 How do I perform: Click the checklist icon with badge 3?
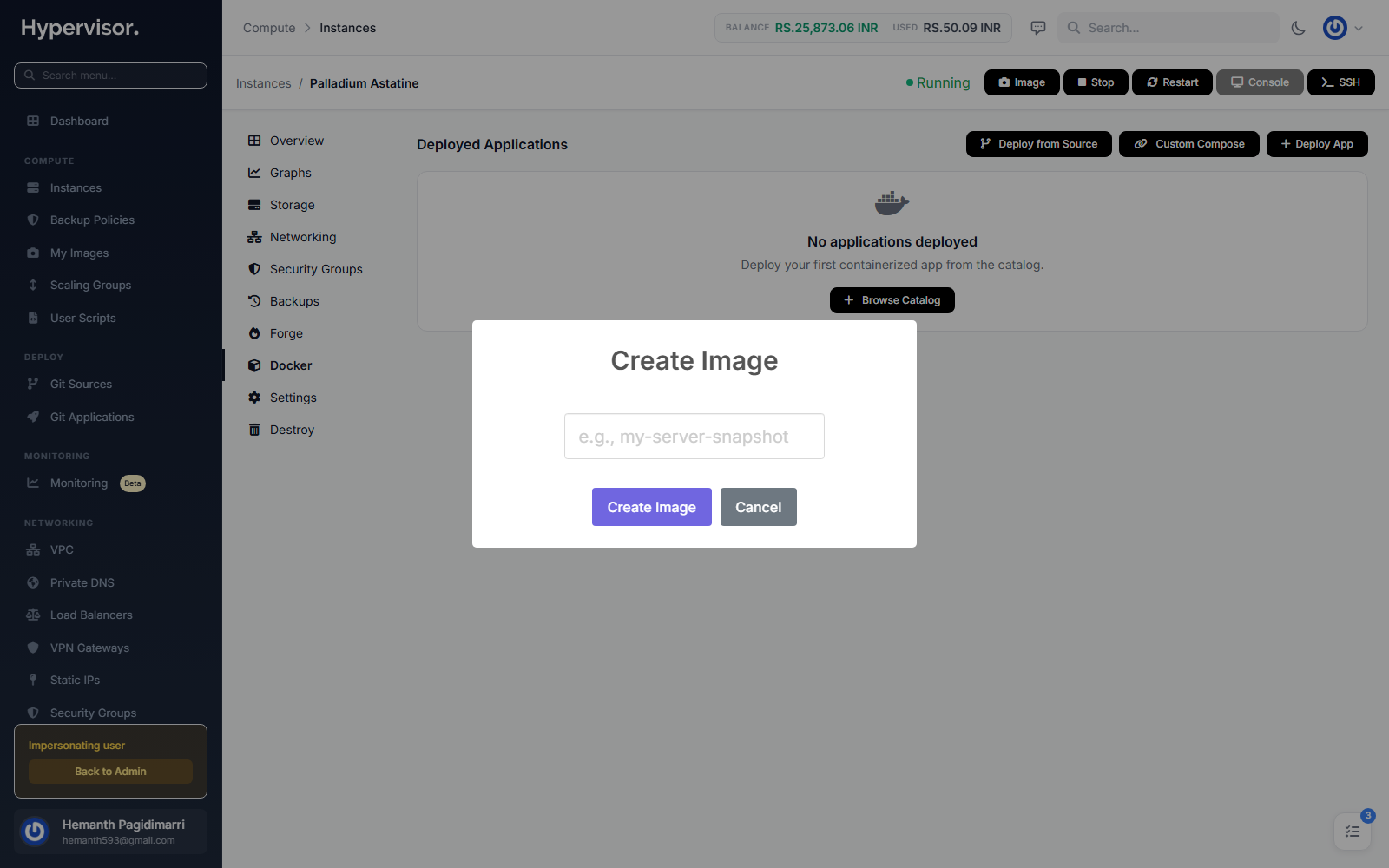(1353, 832)
